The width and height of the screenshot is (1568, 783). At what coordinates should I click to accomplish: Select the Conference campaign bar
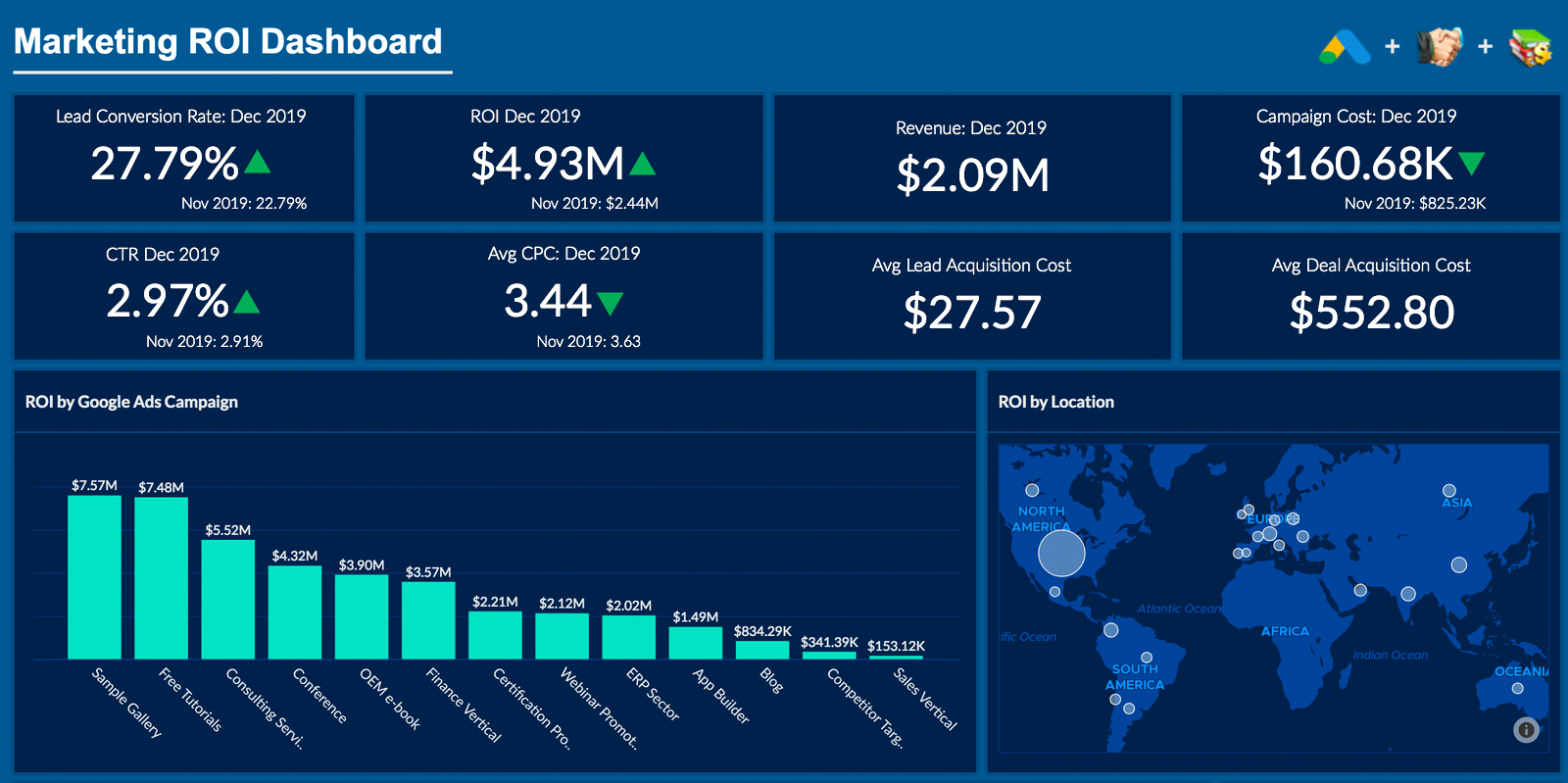pos(294,612)
